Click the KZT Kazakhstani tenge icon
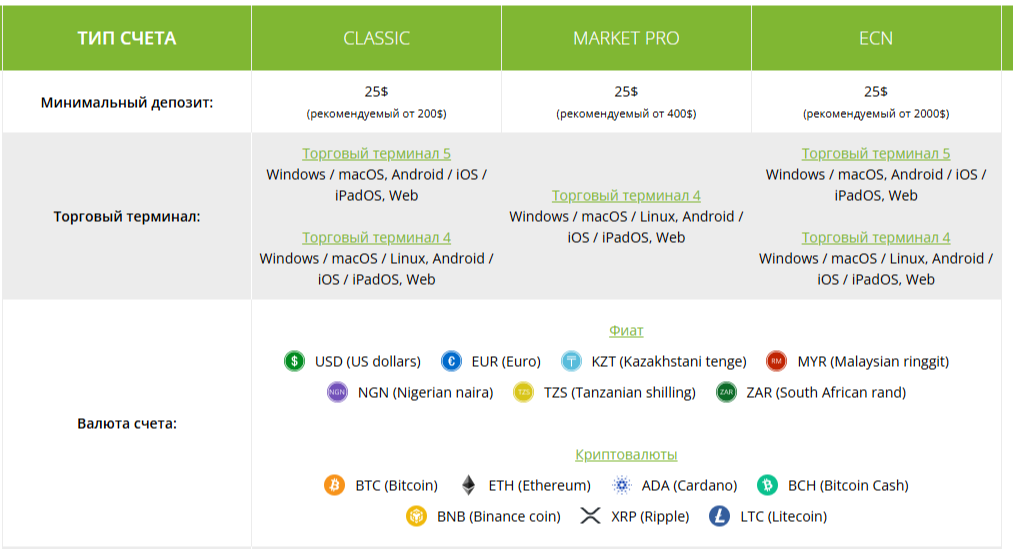 pos(571,361)
